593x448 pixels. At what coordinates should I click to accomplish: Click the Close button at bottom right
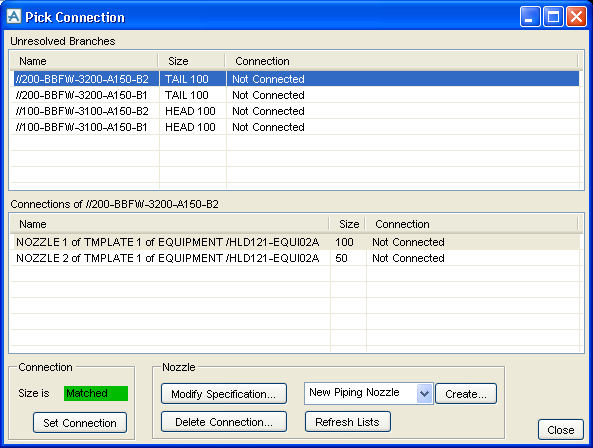[560, 430]
